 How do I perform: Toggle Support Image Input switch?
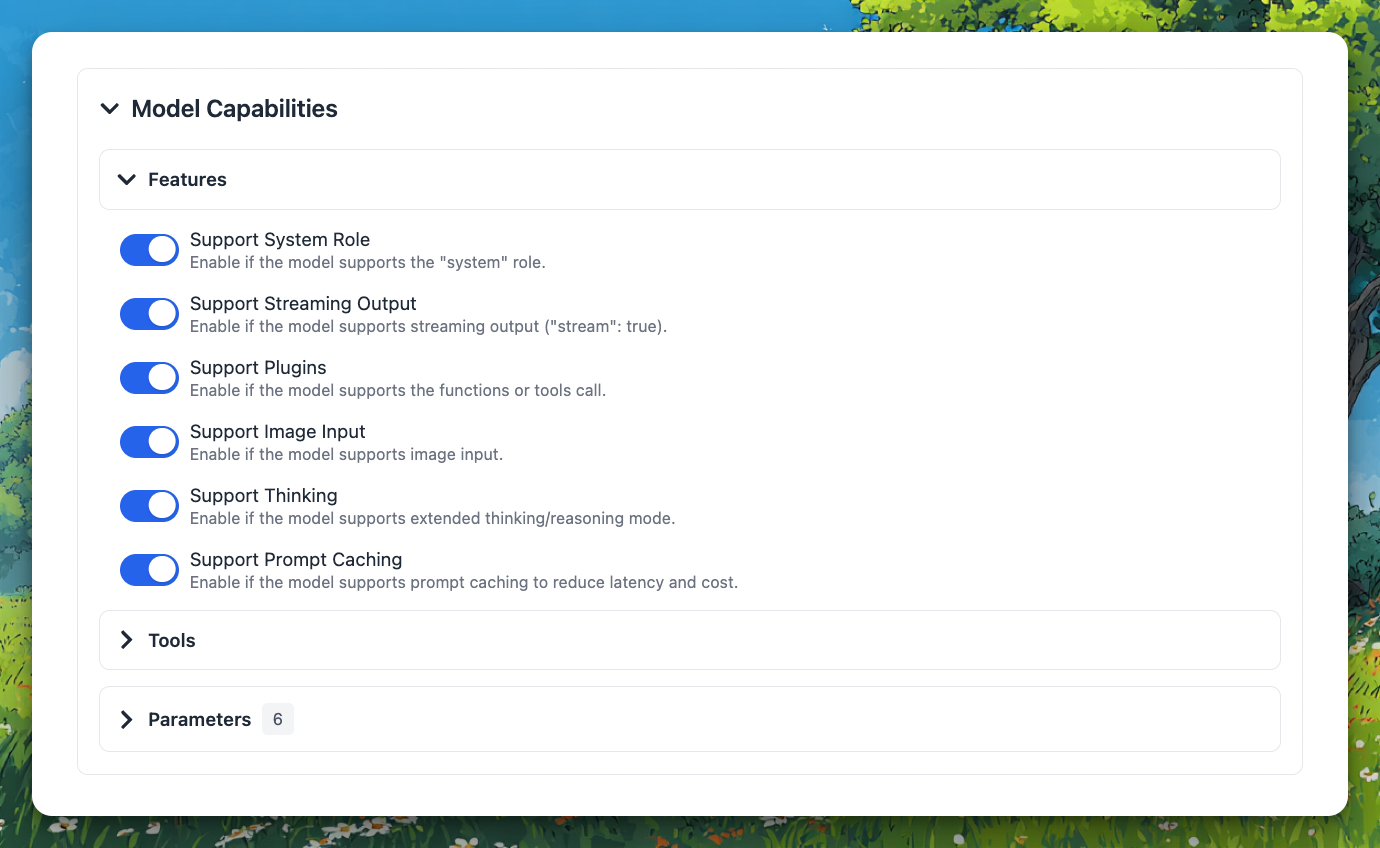(x=149, y=442)
